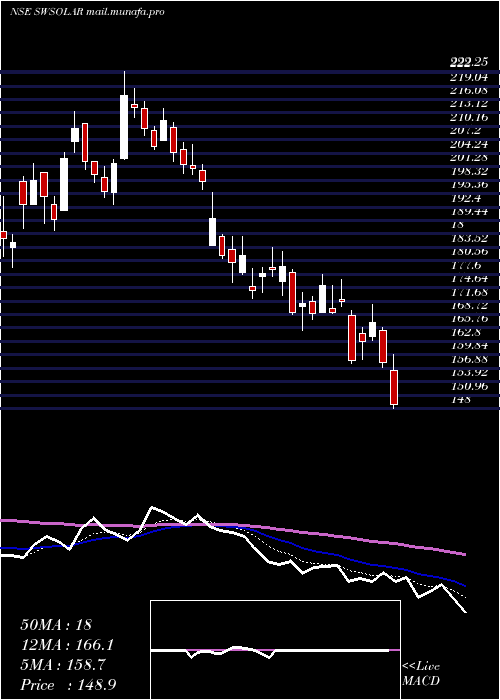Click the tall white candlestick peaking near 216
Image resolution: width=500 pixels, height=700 pixels.
tap(124, 127)
